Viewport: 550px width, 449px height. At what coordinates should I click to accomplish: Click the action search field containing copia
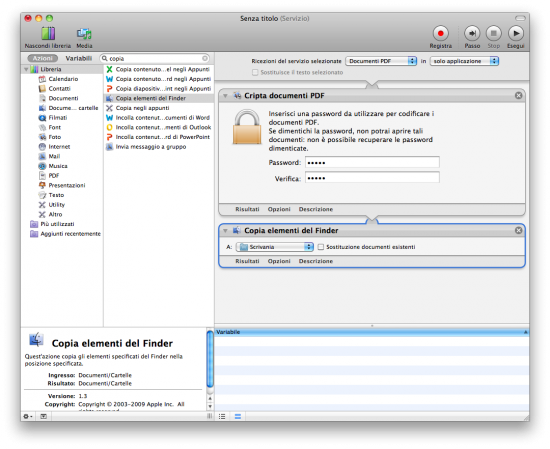point(155,58)
